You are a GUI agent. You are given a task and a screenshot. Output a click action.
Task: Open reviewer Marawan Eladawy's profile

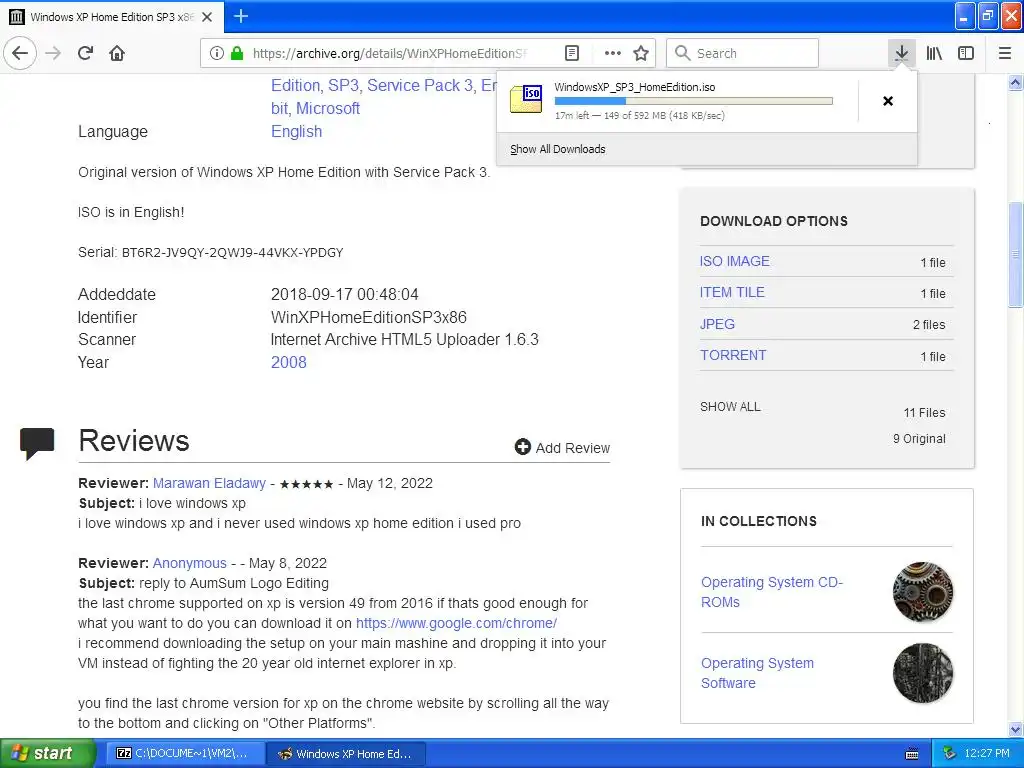pyautogui.click(x=209, y=483)
